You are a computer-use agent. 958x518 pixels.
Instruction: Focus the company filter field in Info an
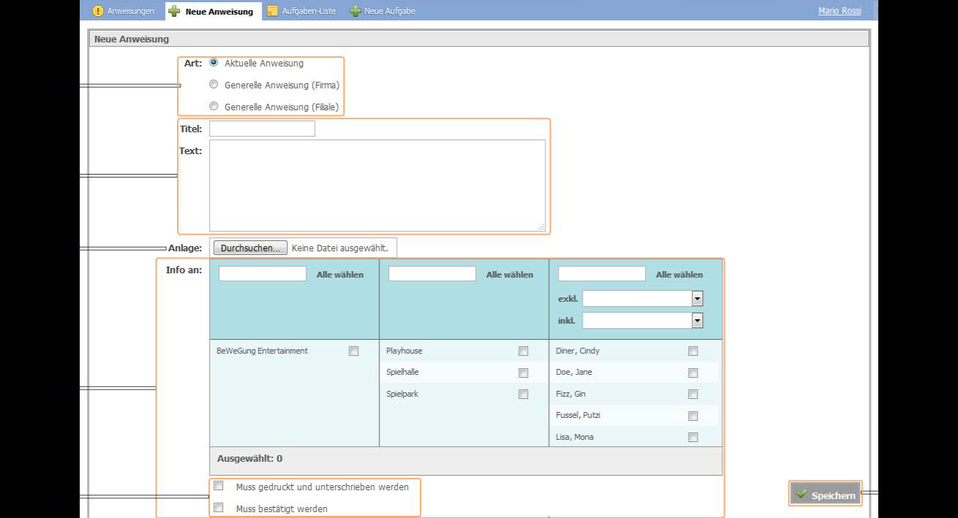[x=263, y=274]
